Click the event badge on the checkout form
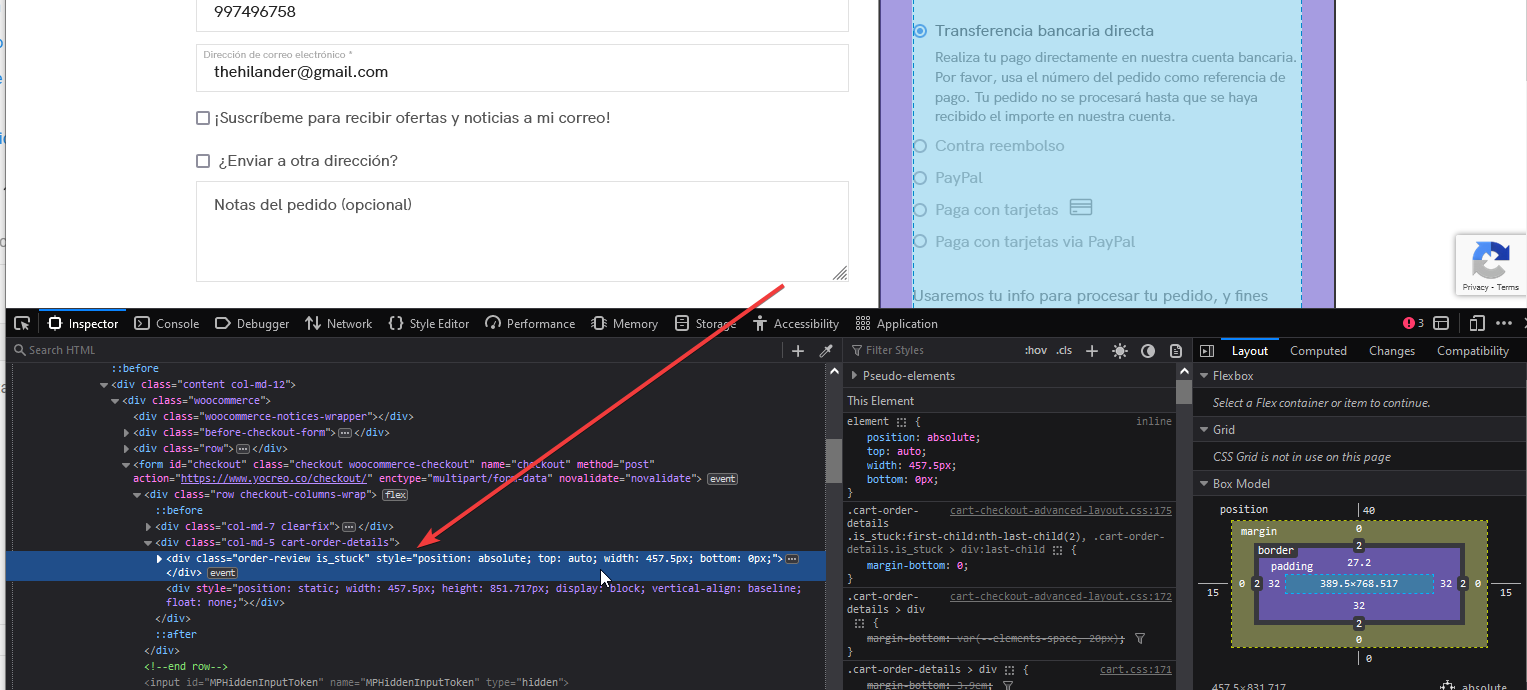Screen dimensions: 1527x690 point(722,479)
